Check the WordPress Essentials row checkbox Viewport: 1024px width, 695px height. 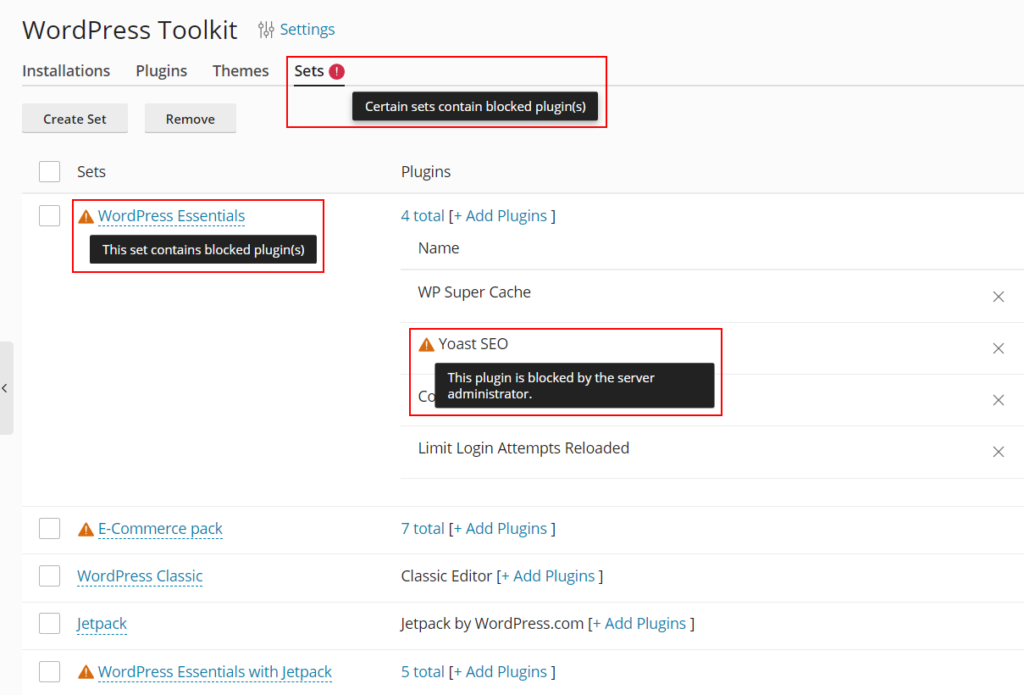pyautogui.click(x=50, y=216)
